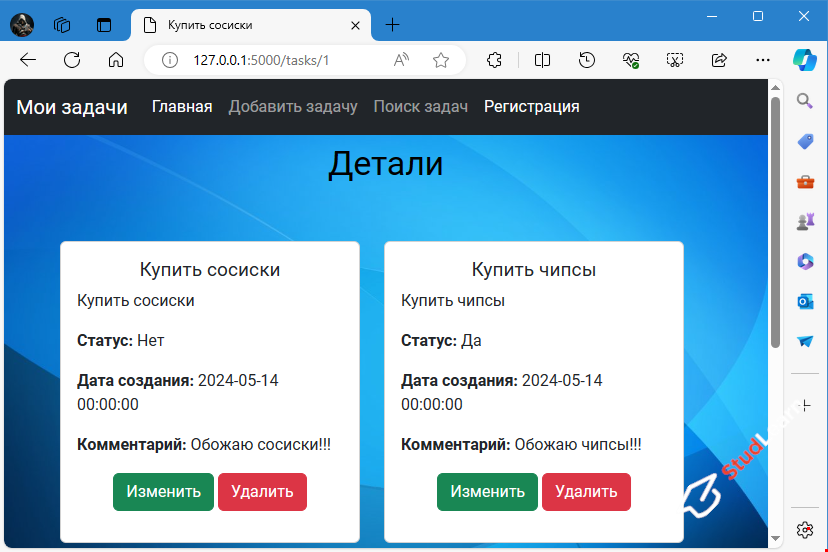828x552 pixels.
Task: Open a new tab with plus icon
Action: tap(392, 25)
